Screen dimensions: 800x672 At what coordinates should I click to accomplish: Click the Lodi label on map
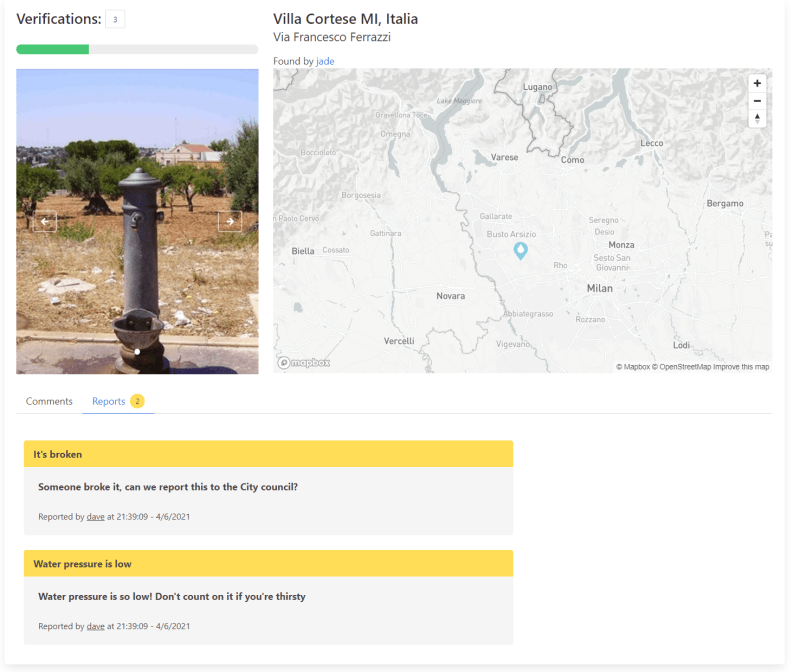[x=682, y=345]
